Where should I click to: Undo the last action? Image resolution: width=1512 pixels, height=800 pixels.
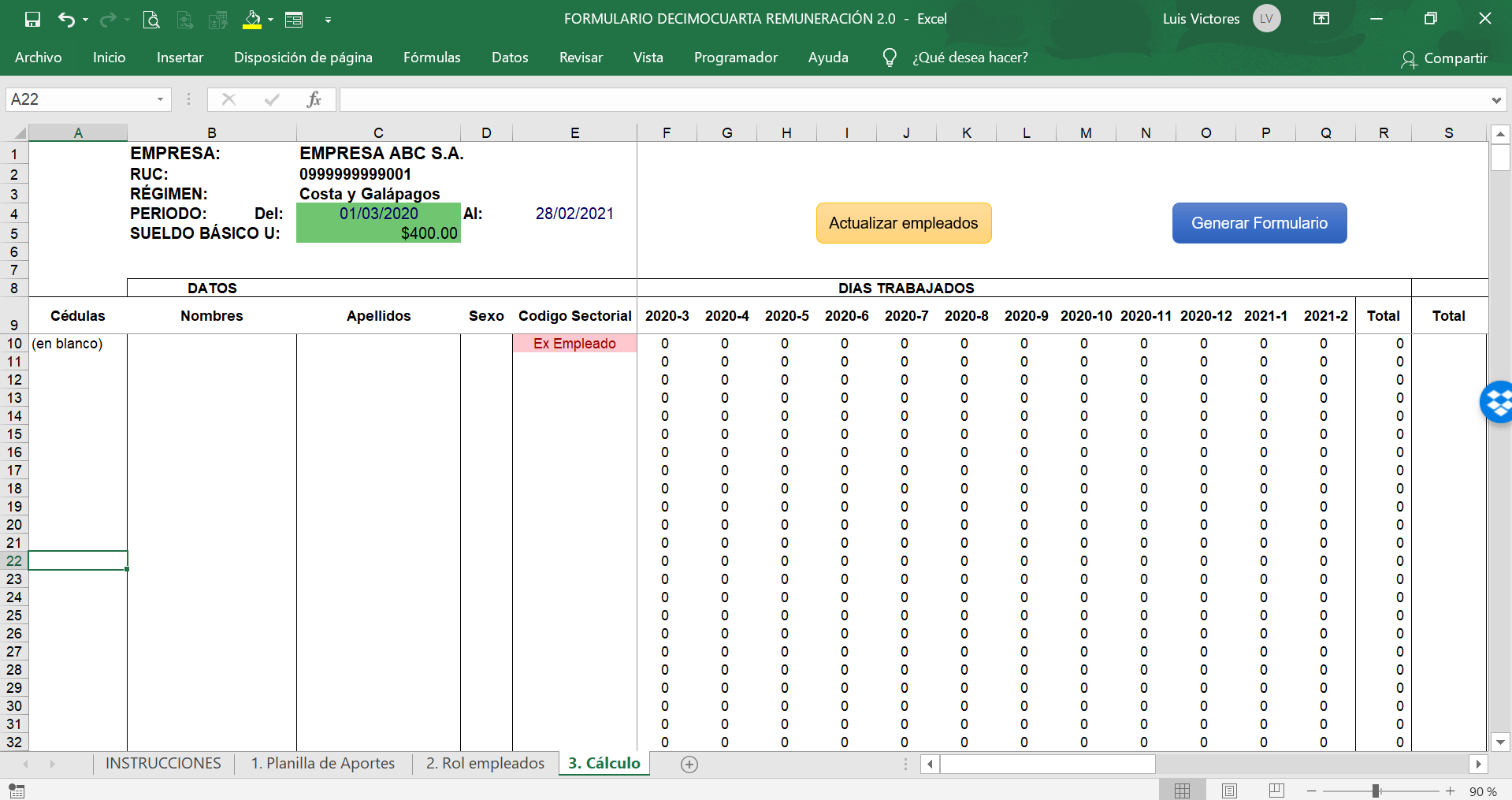coord(66,20)
